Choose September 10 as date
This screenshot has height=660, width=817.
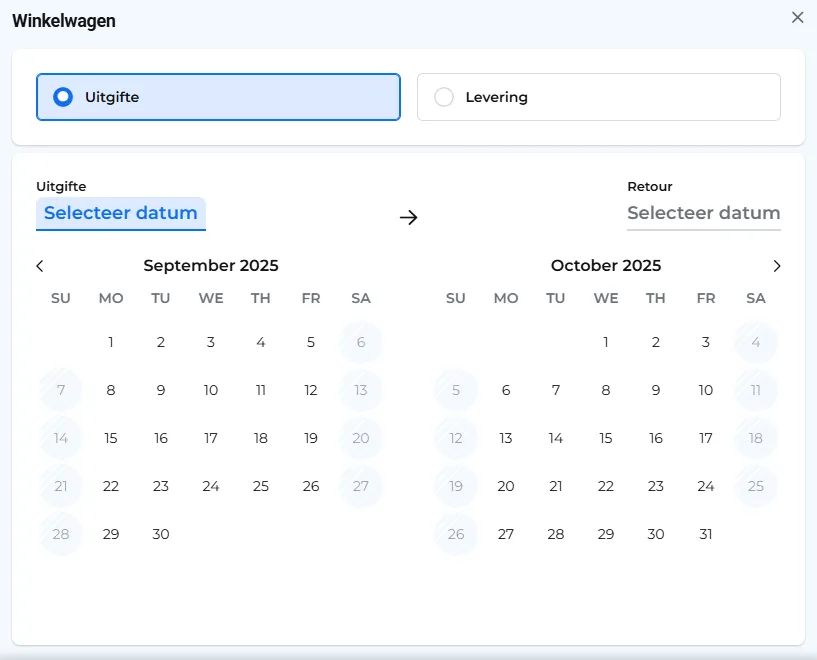(211, 390)
